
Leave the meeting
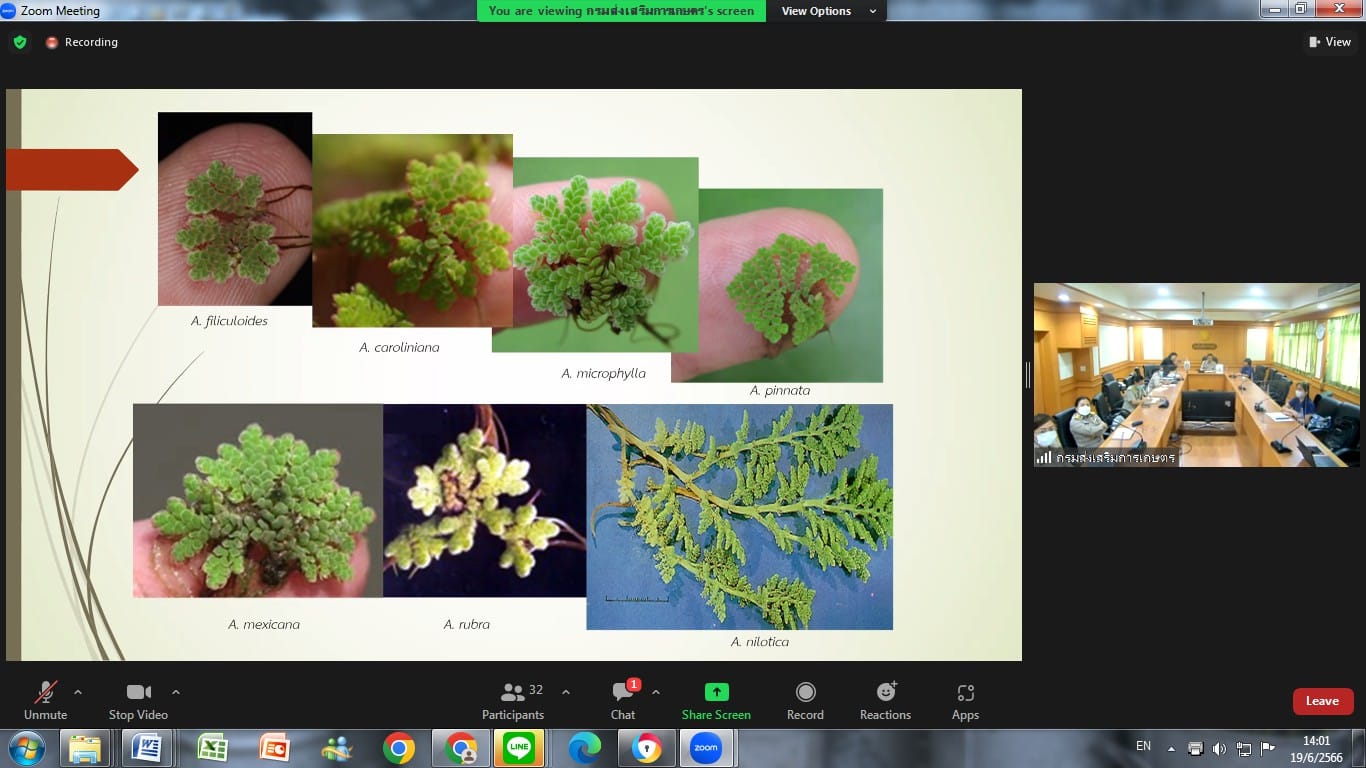[x=1322, y=701]
